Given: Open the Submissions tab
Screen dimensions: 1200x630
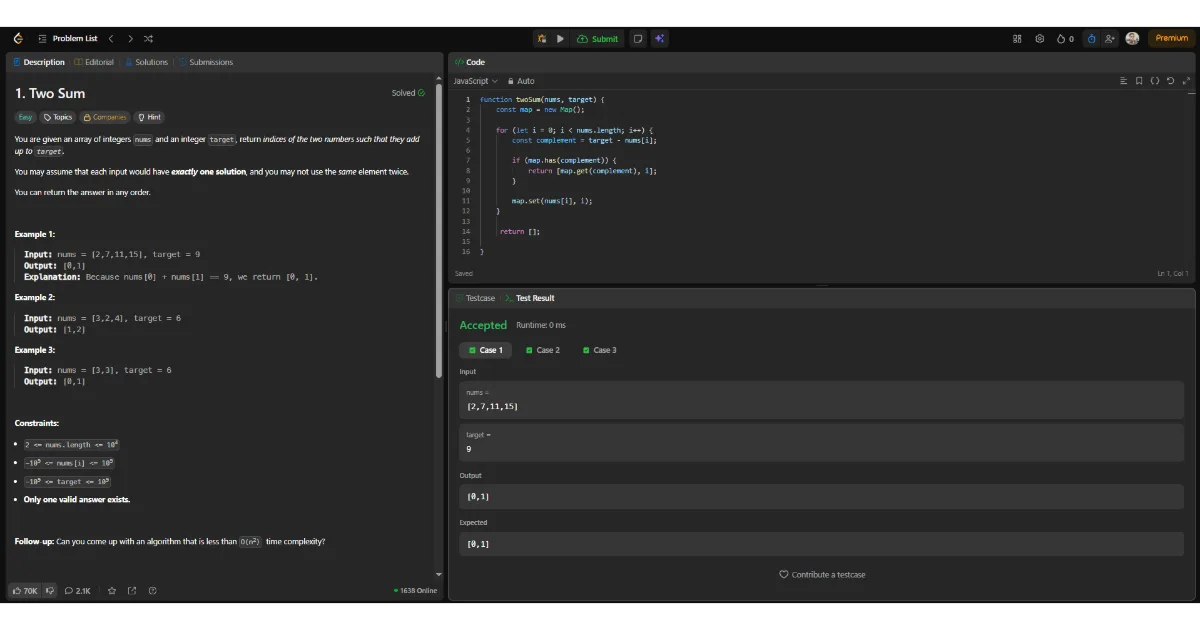Looking at the screenshot, I should coord(206,62).
